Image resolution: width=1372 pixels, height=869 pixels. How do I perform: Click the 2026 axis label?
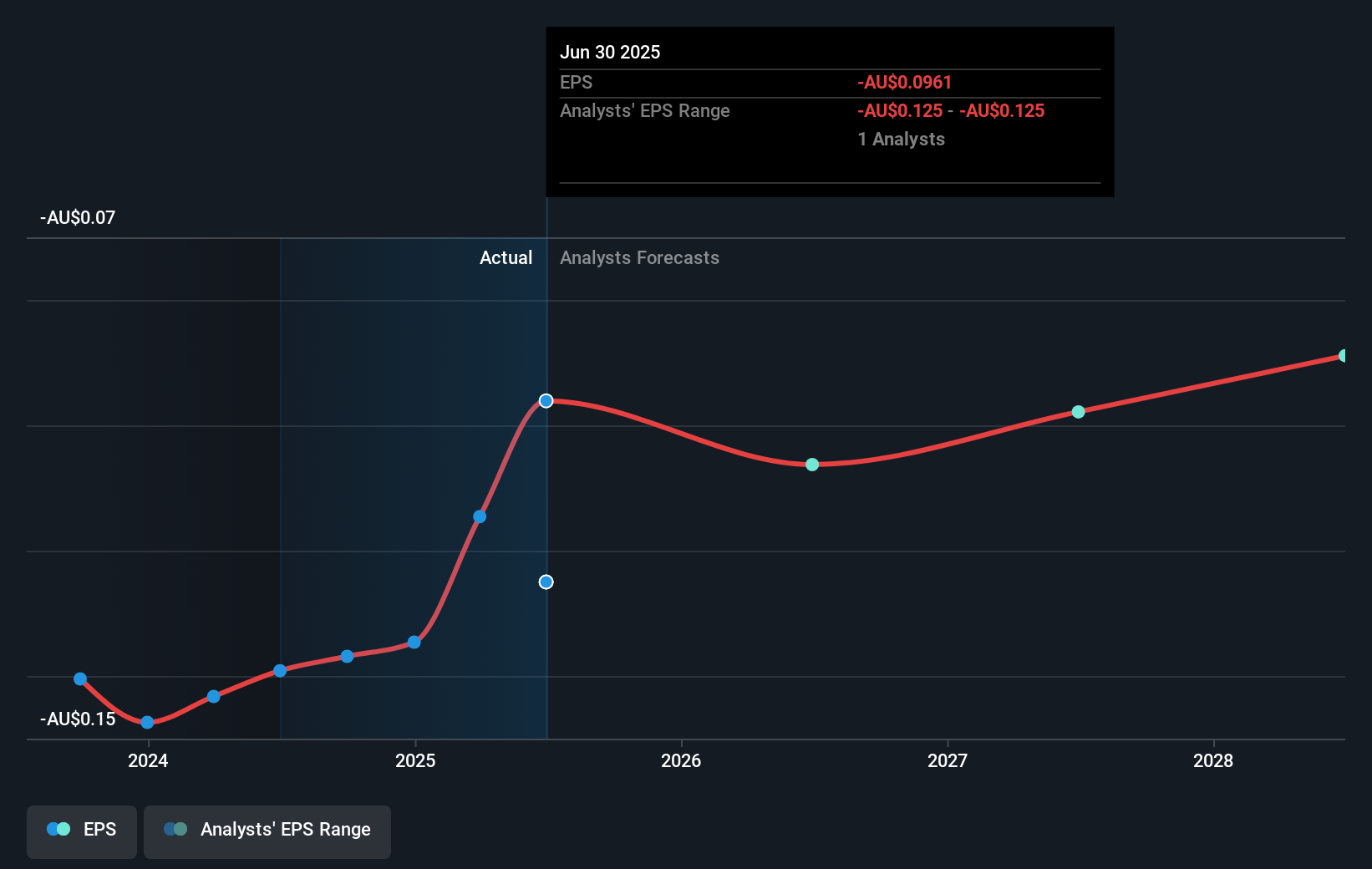682,760
